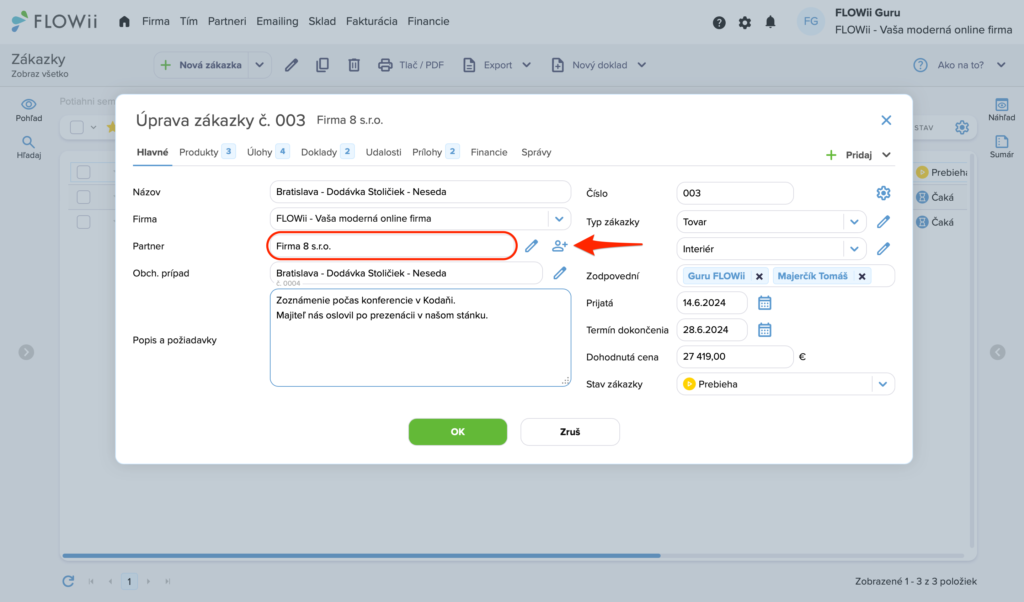Open Sumár panel on right sidebar
This screenshot has height=602, width=1024.
pos(1001,147)
